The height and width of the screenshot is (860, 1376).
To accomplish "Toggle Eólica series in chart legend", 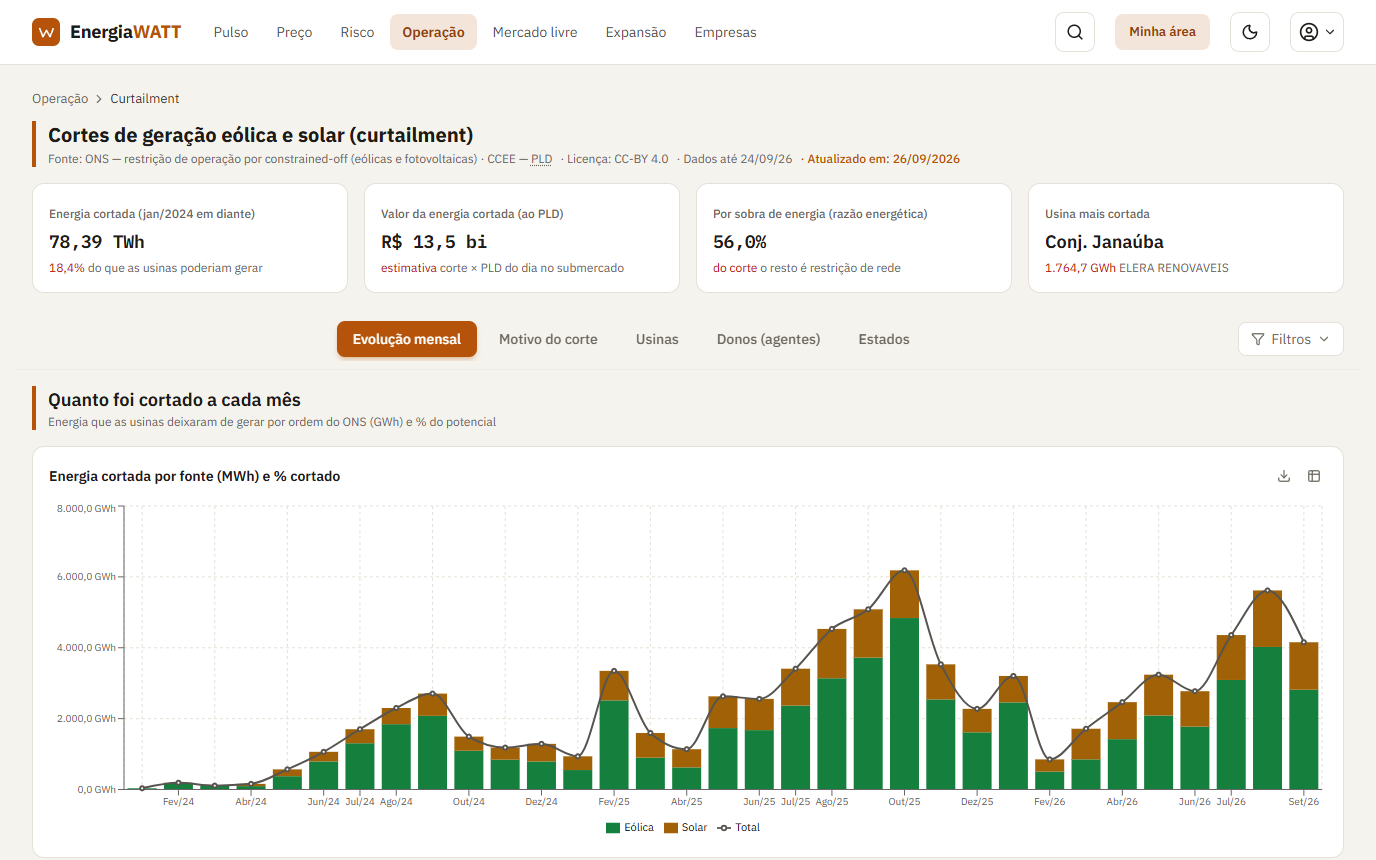I will [x=629, y=828].
